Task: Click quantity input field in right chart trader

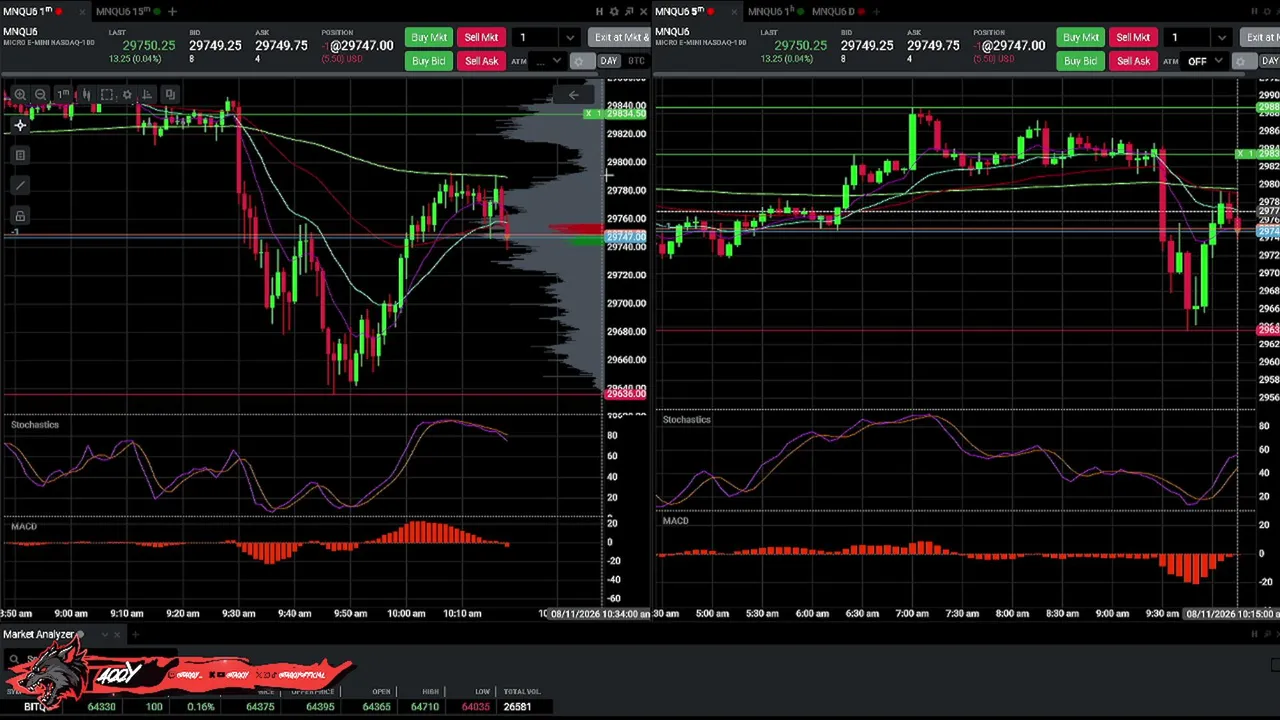Action: [x=1187, y=38]
